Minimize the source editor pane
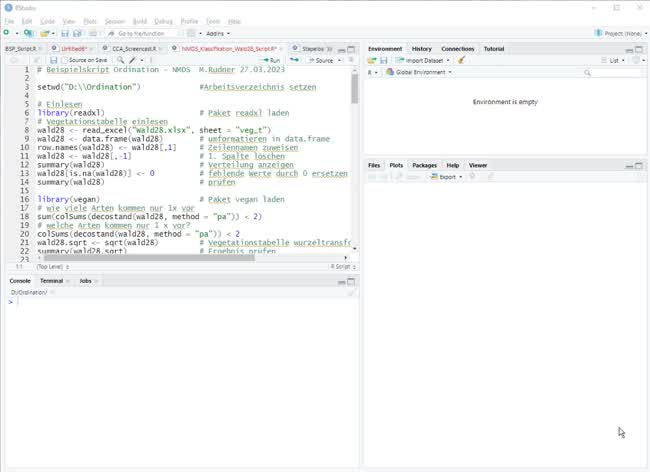 tap(342, 50)
